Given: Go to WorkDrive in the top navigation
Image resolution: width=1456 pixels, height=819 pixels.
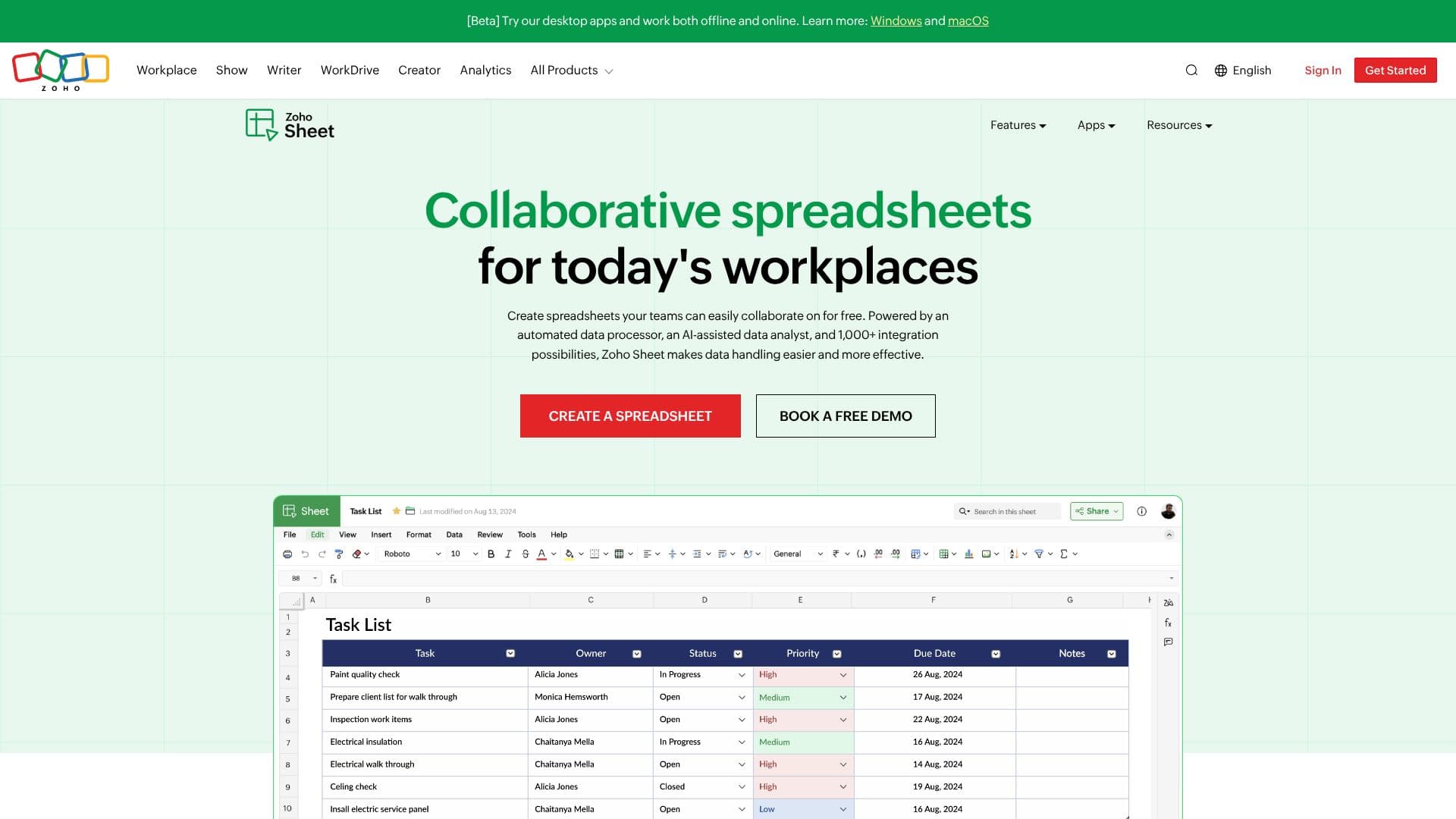Looking at the screenshot, I should pyautogui.click(x=350, y=71).
